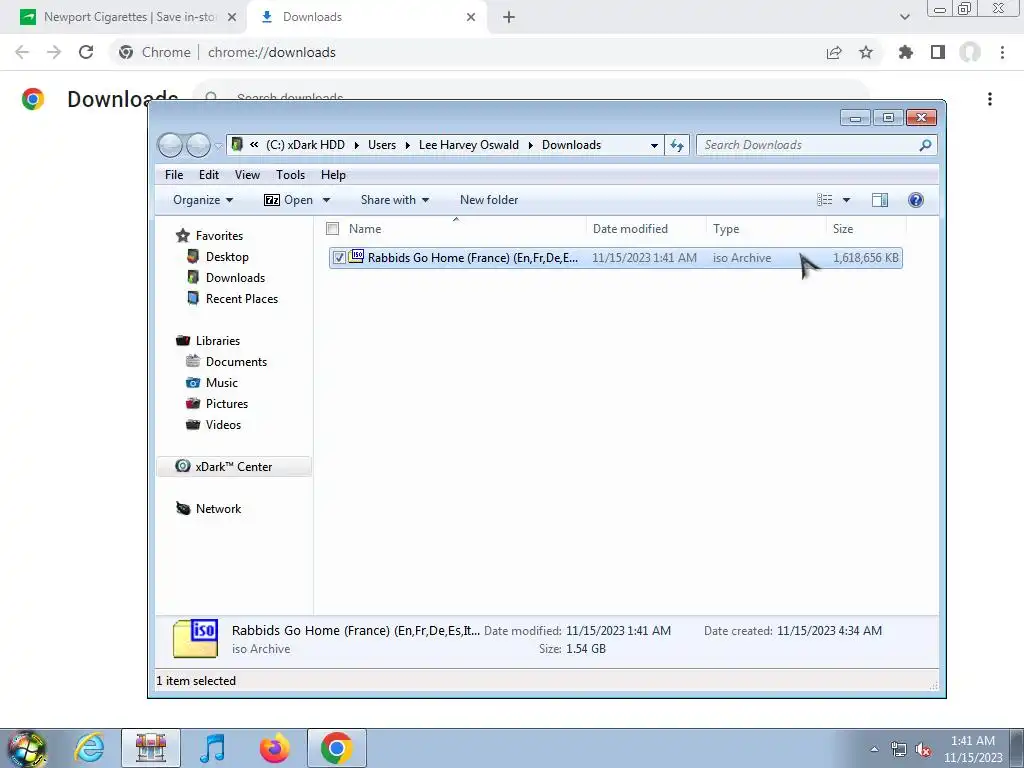1024x768 pixels.
Task: Expand the Open button dropdown arrow
Action: coord(326,200)
